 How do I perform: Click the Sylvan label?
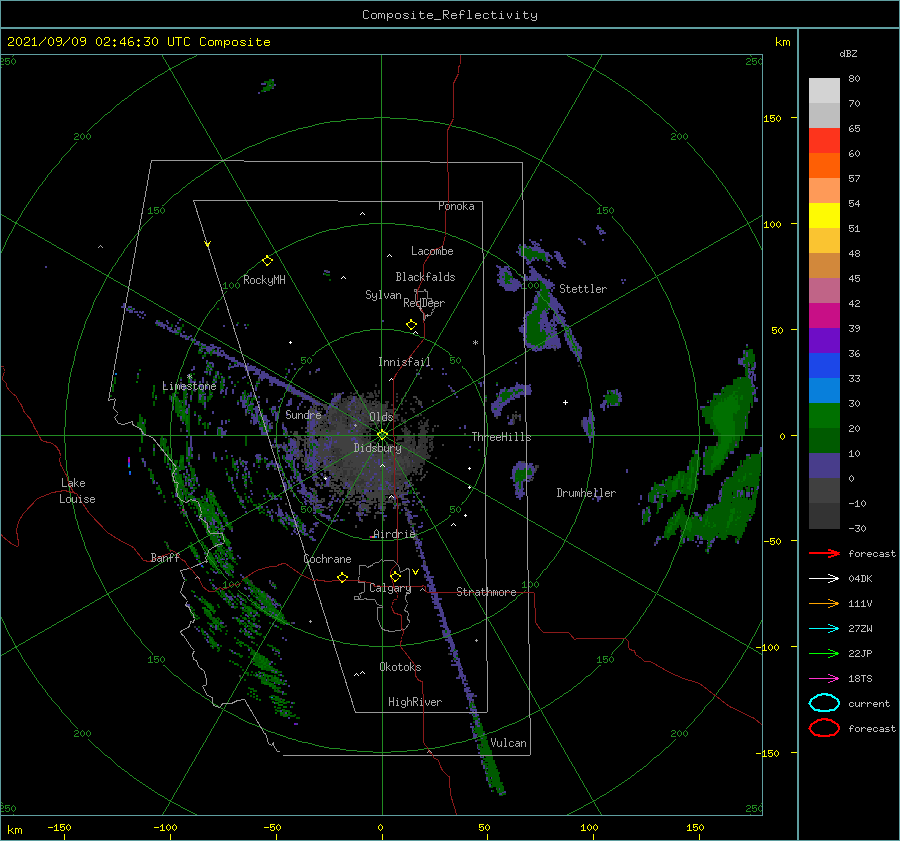click(x=383, y=295)
